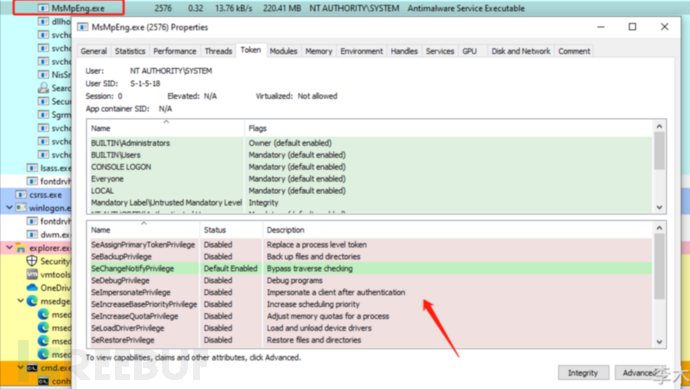690x389 pixels.
Task: Click the conhost process icon
Action: [43, 381]
